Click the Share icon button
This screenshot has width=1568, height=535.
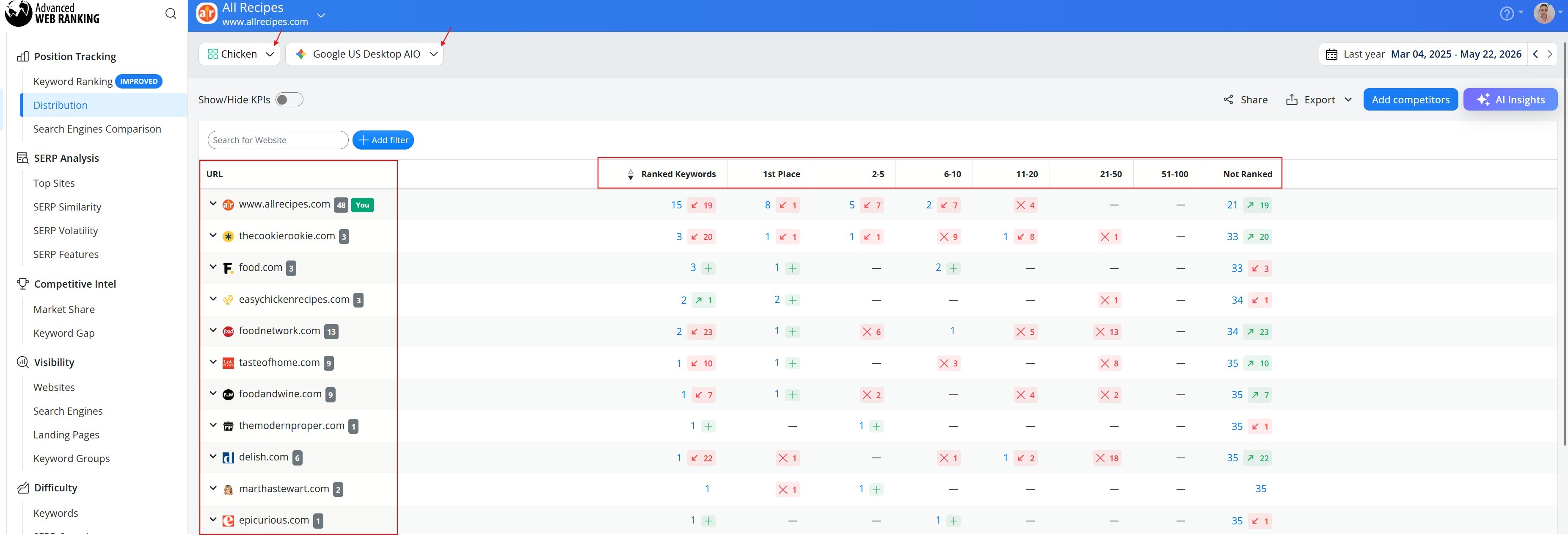(x=1246, y=100)
